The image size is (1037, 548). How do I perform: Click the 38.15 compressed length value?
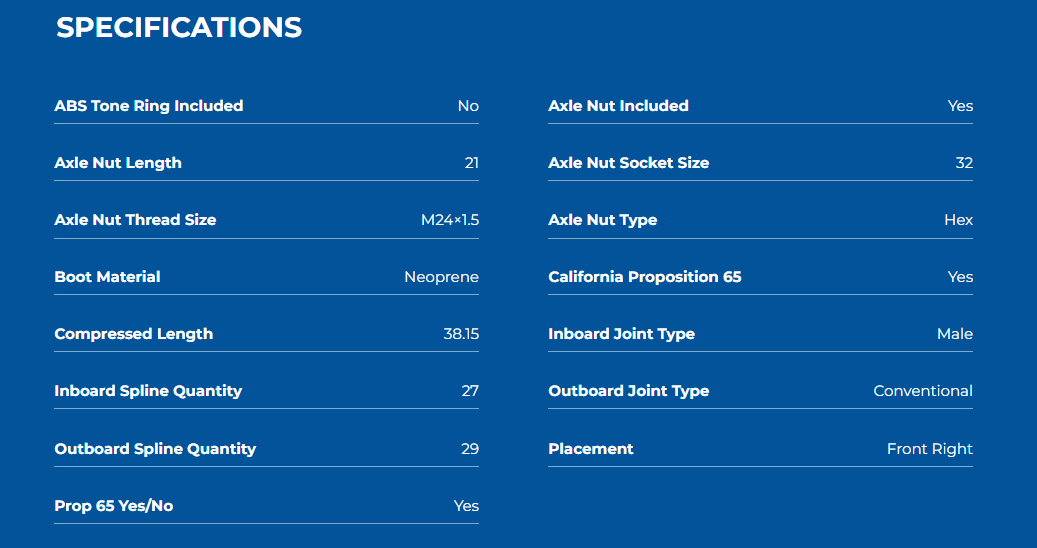(x=461, y=334)
